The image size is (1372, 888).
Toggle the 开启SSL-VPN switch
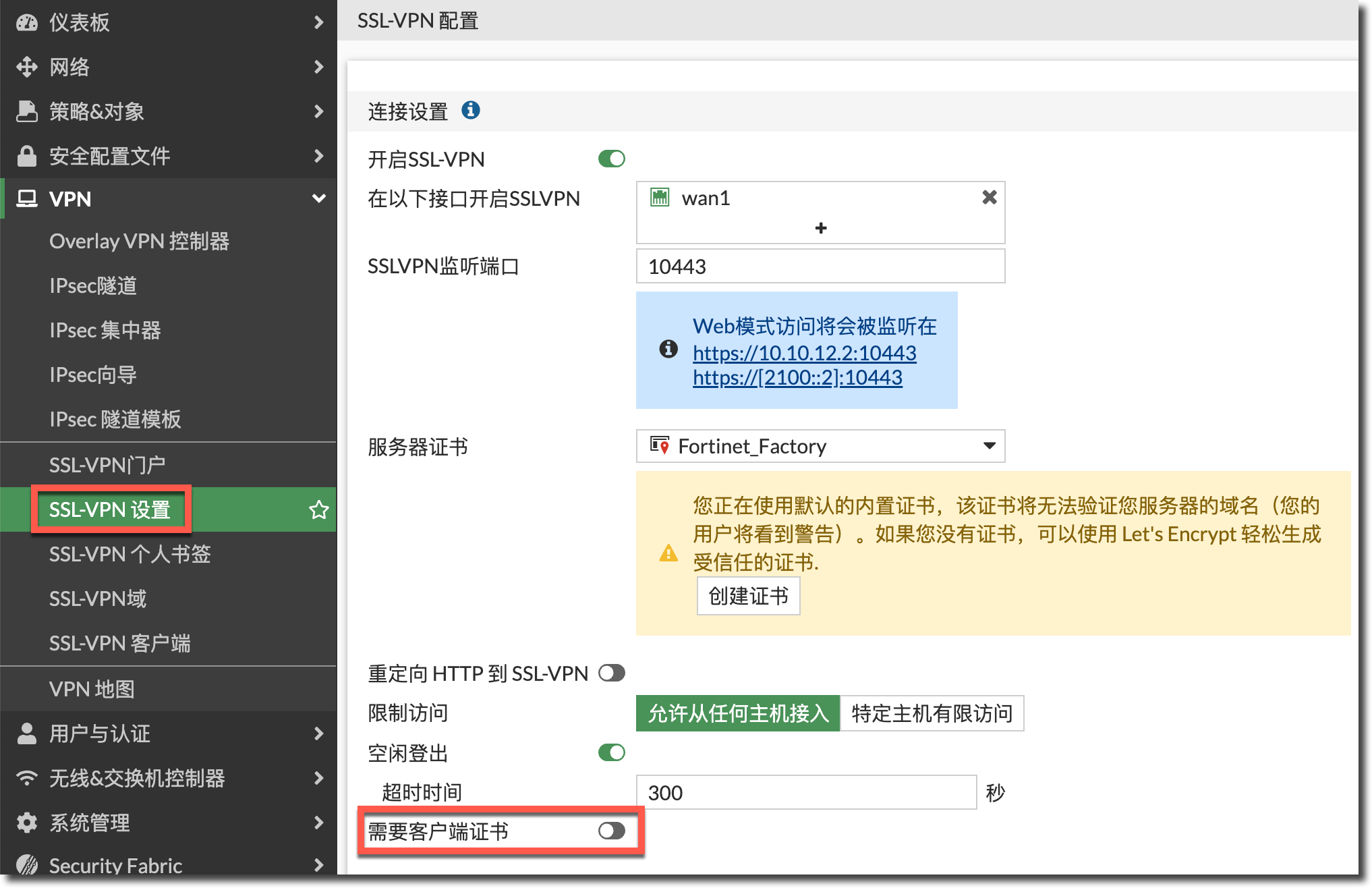click(x=611, y=159)
